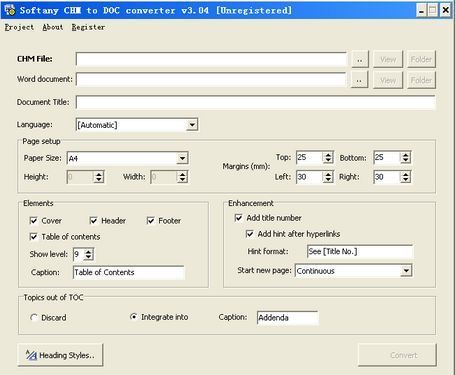Click the Top margin stepper arrows

tap(328, 157)
